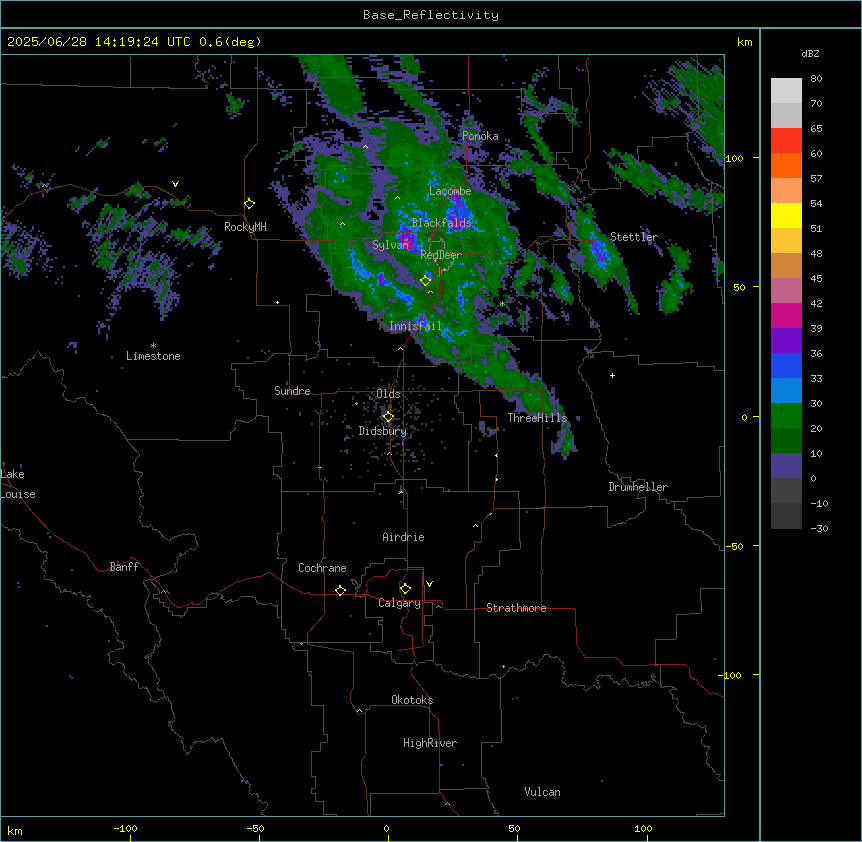Image resolution: width=862 pixels, height=842 pixels.
Task: Click the Innisfail city label
Action: [416, 326]
